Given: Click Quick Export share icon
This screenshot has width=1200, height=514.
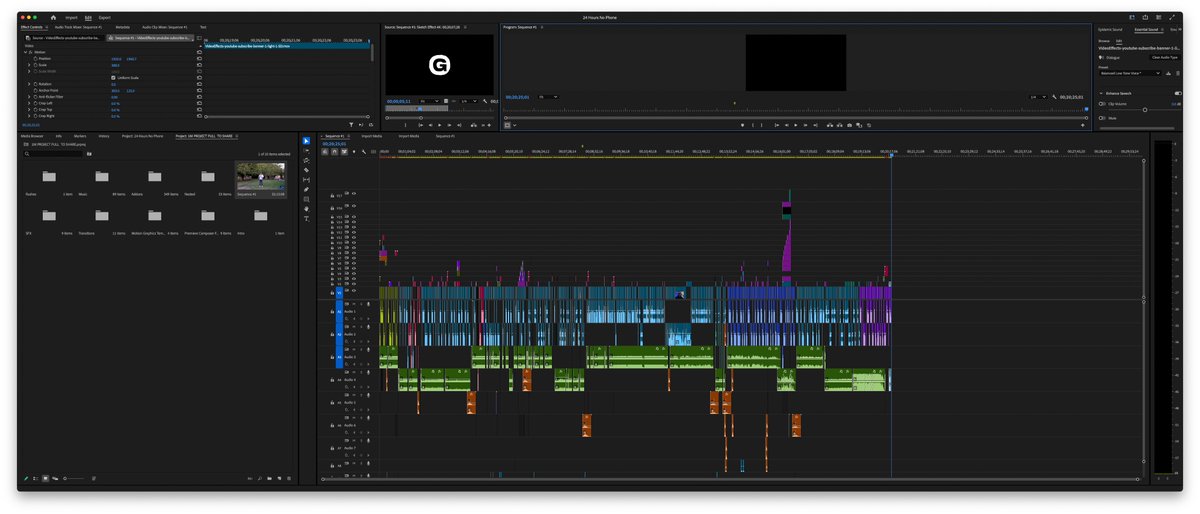Looking at the screenshot, I should (x=1145, y=17).
